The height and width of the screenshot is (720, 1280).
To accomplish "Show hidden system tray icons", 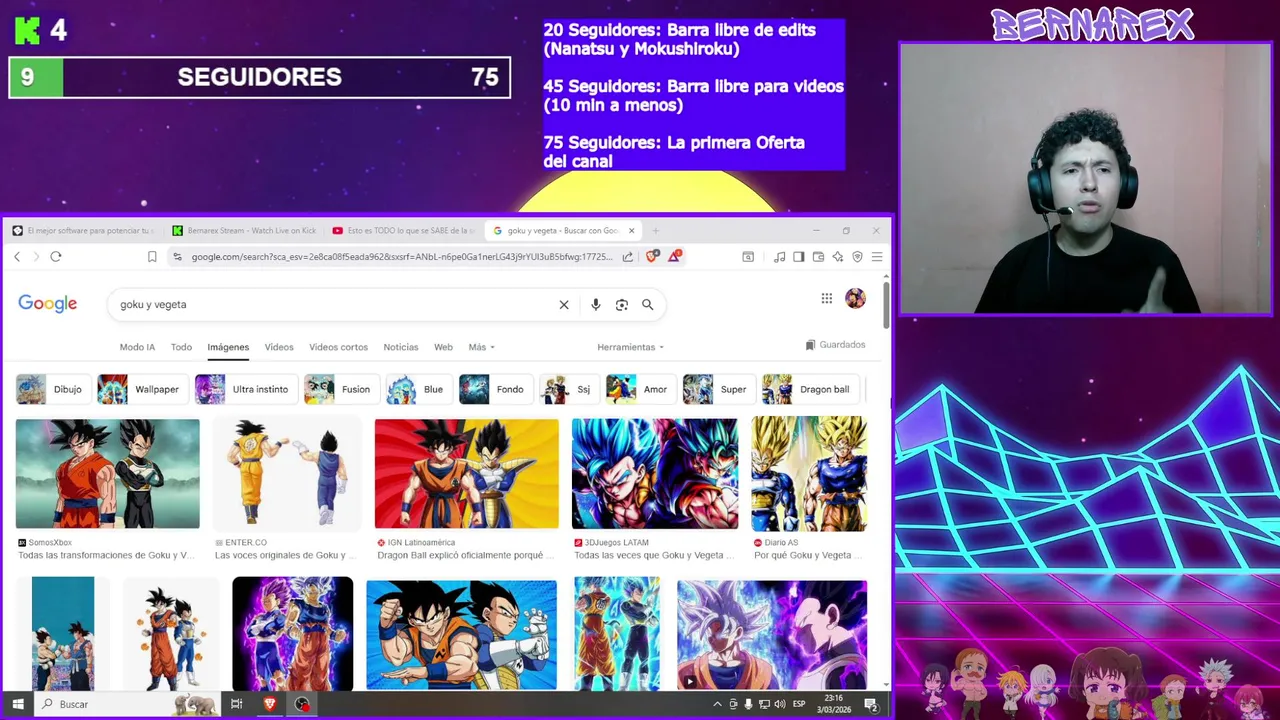I will pos(717,704).
